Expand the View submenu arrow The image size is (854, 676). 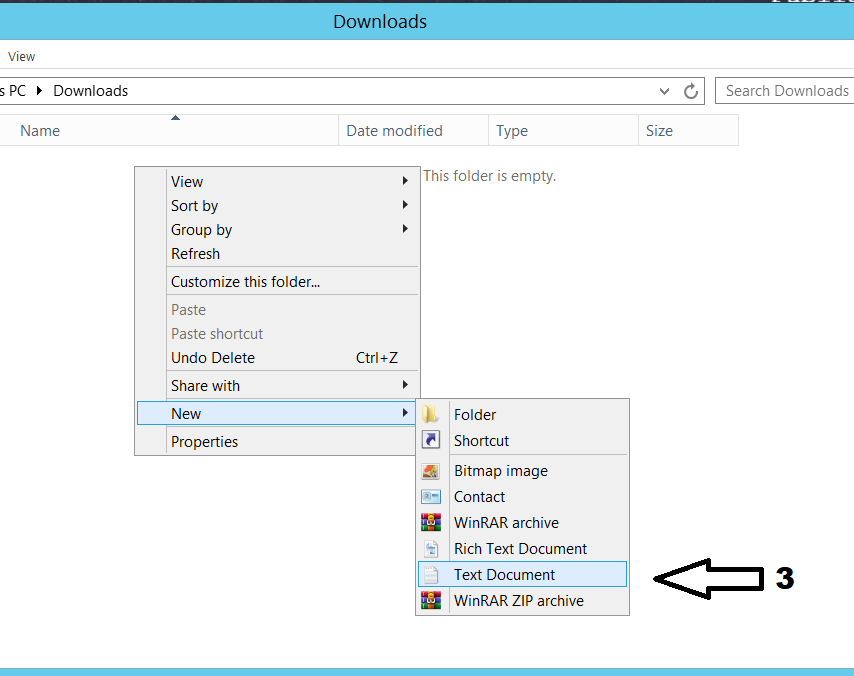pyautogui.click(x=405, y=181)
